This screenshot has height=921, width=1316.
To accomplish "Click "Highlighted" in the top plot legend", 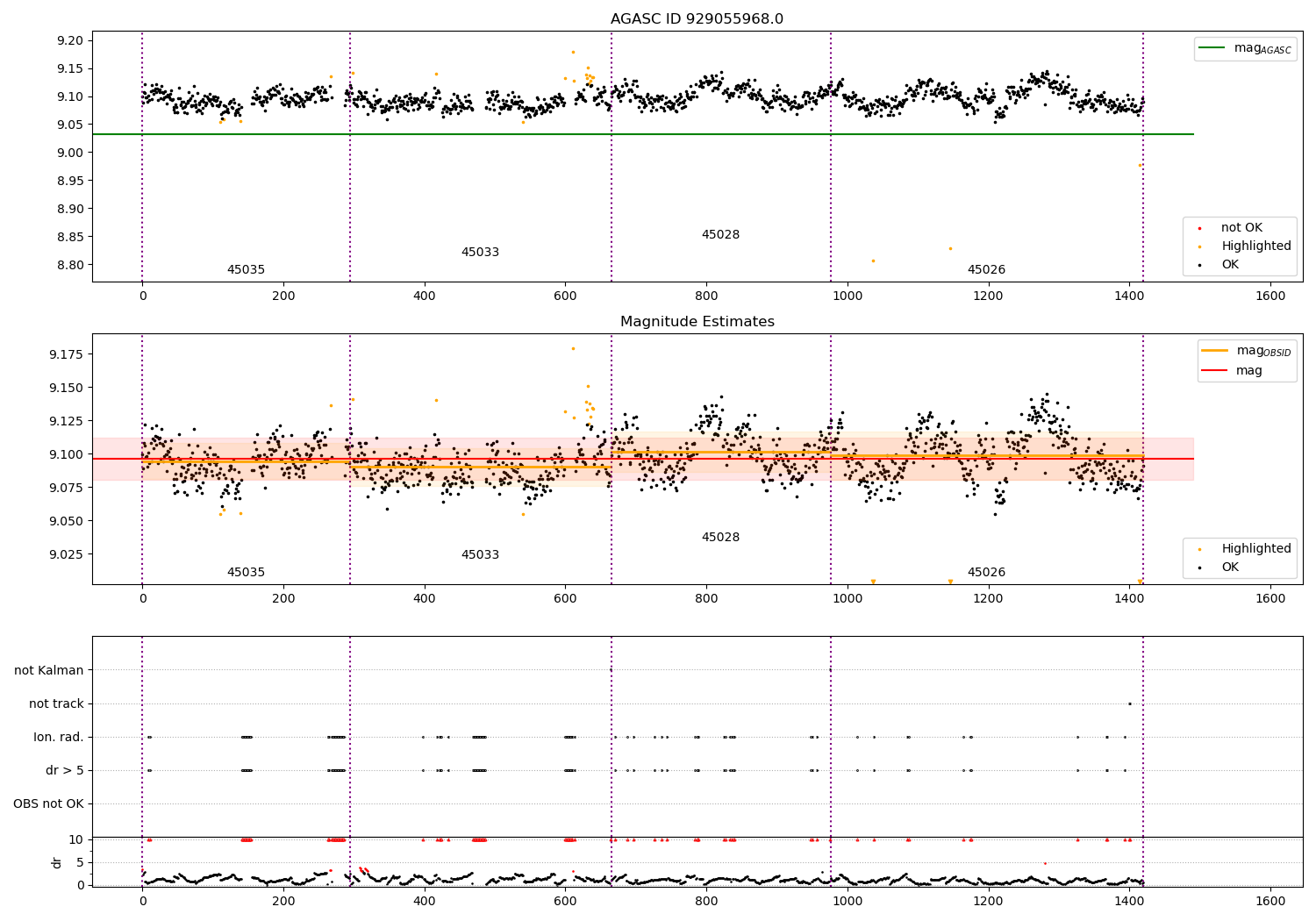I will click(x=1255, y=246).
